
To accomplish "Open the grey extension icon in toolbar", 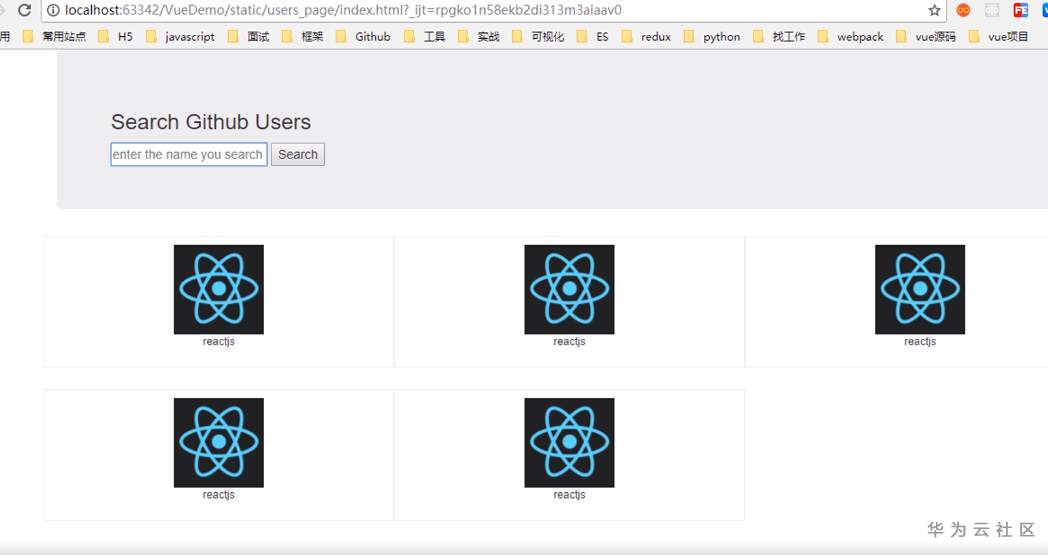I will click(x=992, y=10).
